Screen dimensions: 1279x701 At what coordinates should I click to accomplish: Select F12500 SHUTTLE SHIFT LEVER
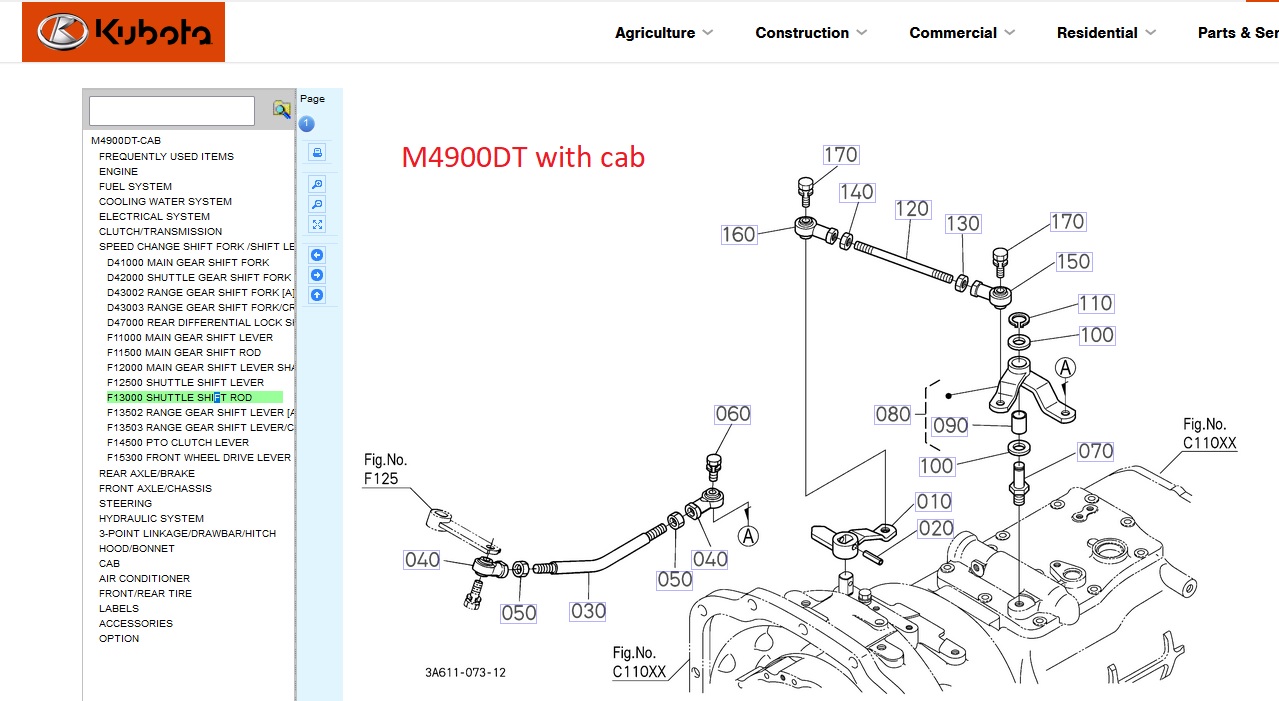pos(185,382)
